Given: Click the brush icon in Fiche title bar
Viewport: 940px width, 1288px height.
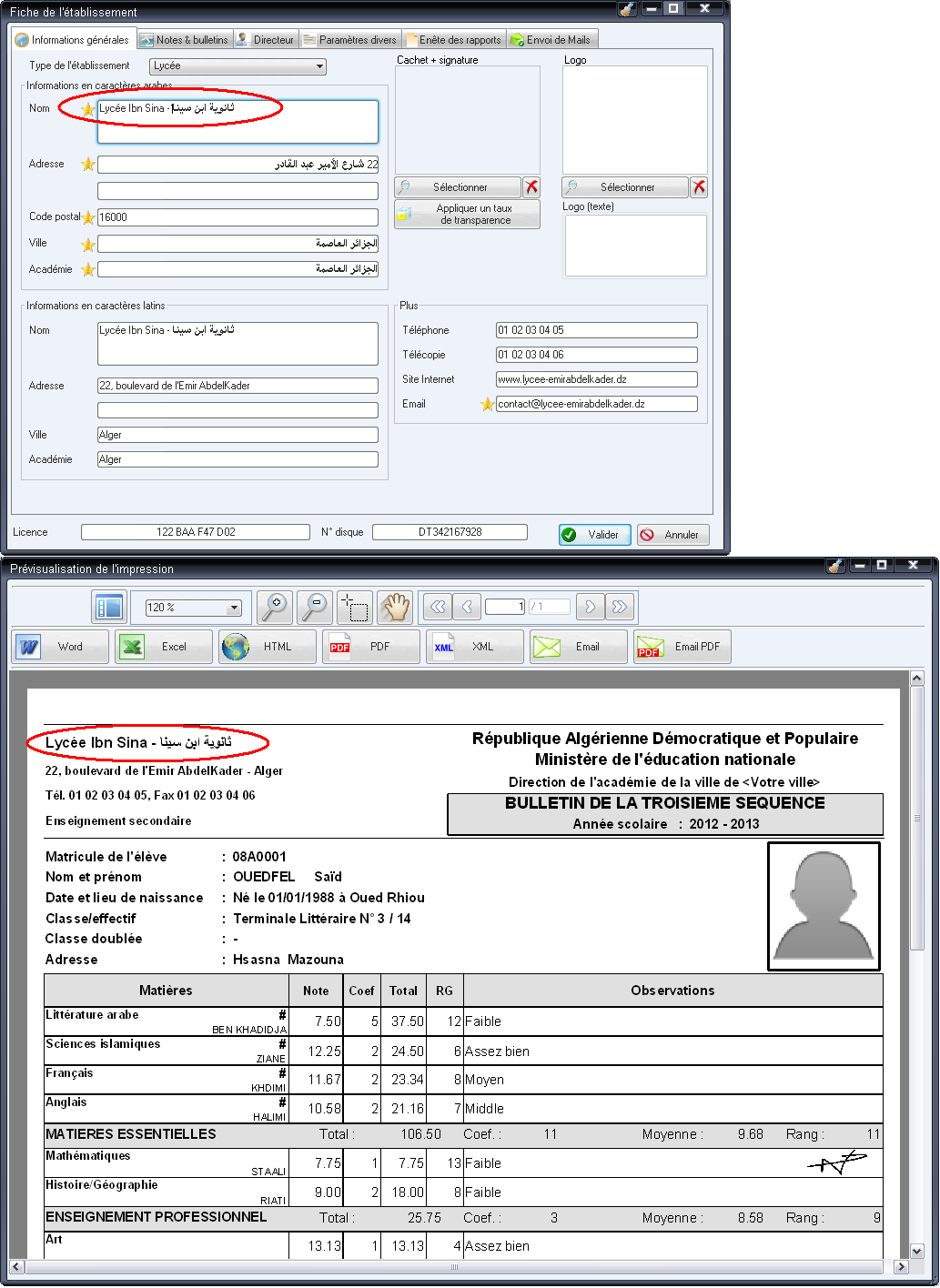Looking at the screenshot, I should pyautogui.click(x=628, y=9).
